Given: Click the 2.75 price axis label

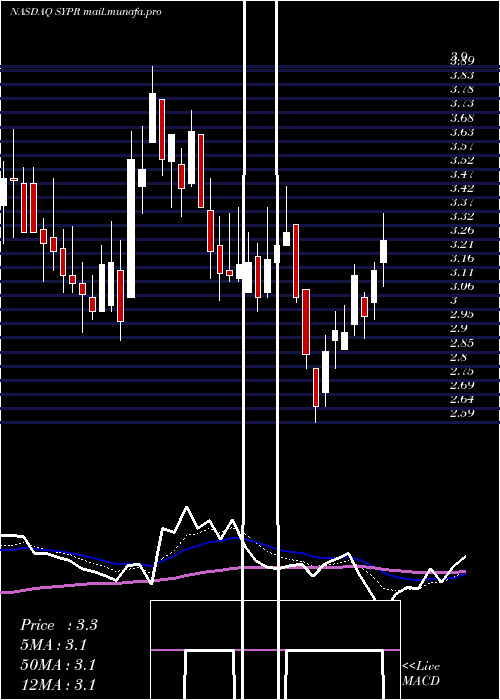Looking at the screenshot, I should (462, 371).
